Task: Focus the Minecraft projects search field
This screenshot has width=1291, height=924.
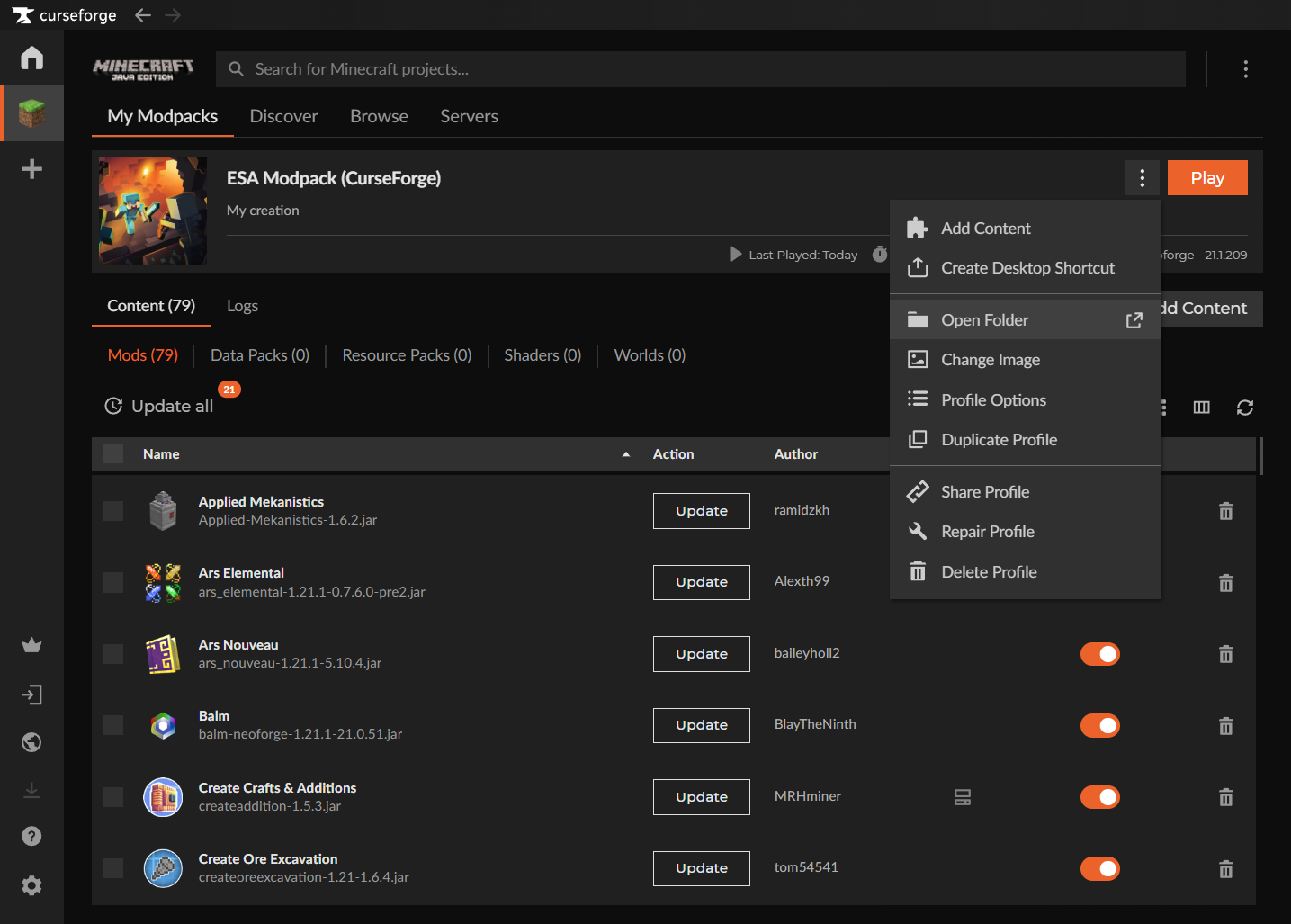Action: pyautogui.click(x=702, y=69)
